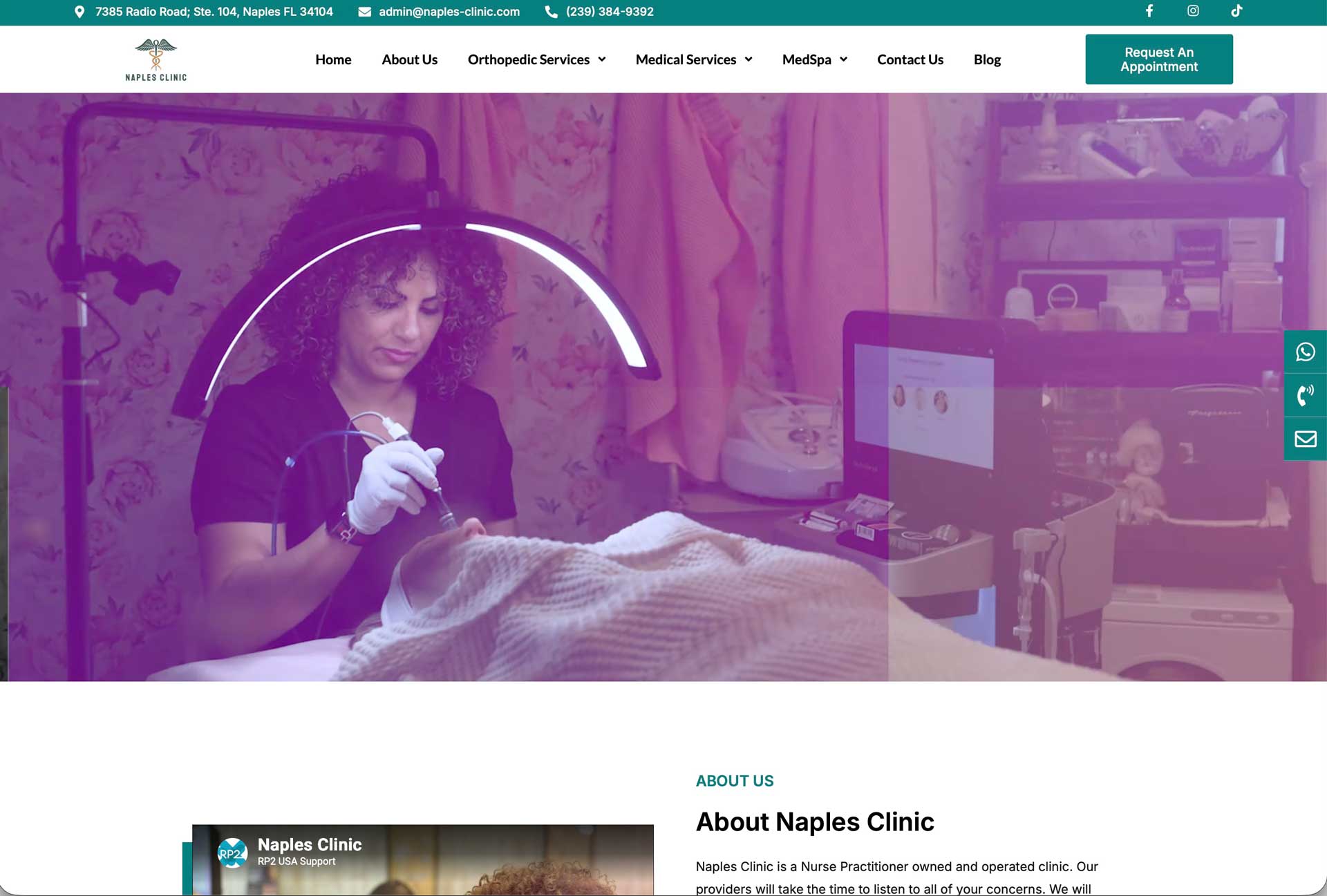Open the Facebook icon in top bar
1327x896 pixels.
[1149, 11]
